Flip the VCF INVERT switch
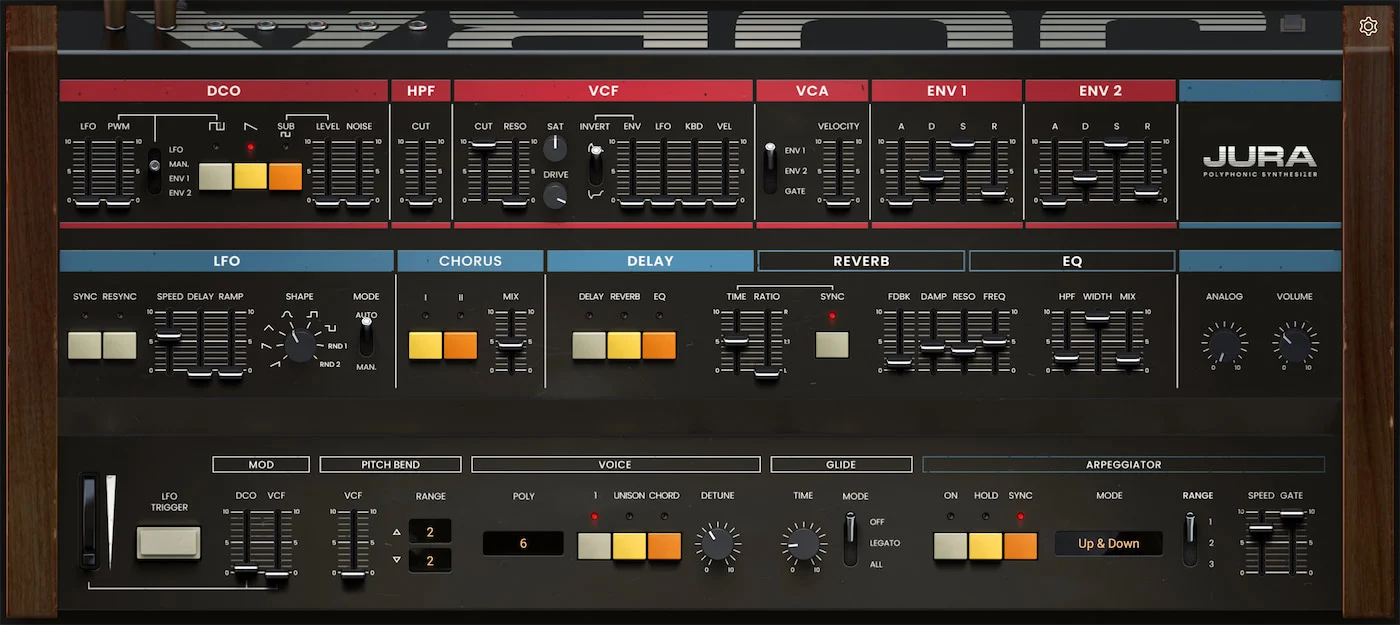Image resolution: width=1400 pixels, height=625 pixels. tap(596, 166)
